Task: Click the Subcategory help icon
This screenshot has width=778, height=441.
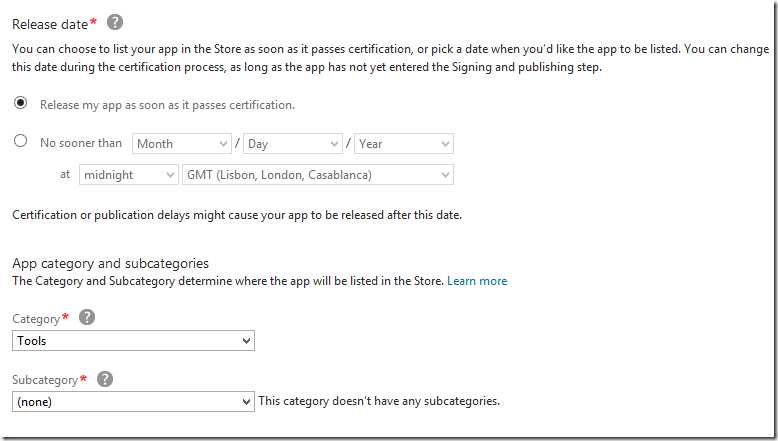Action: tap(105, 379)
